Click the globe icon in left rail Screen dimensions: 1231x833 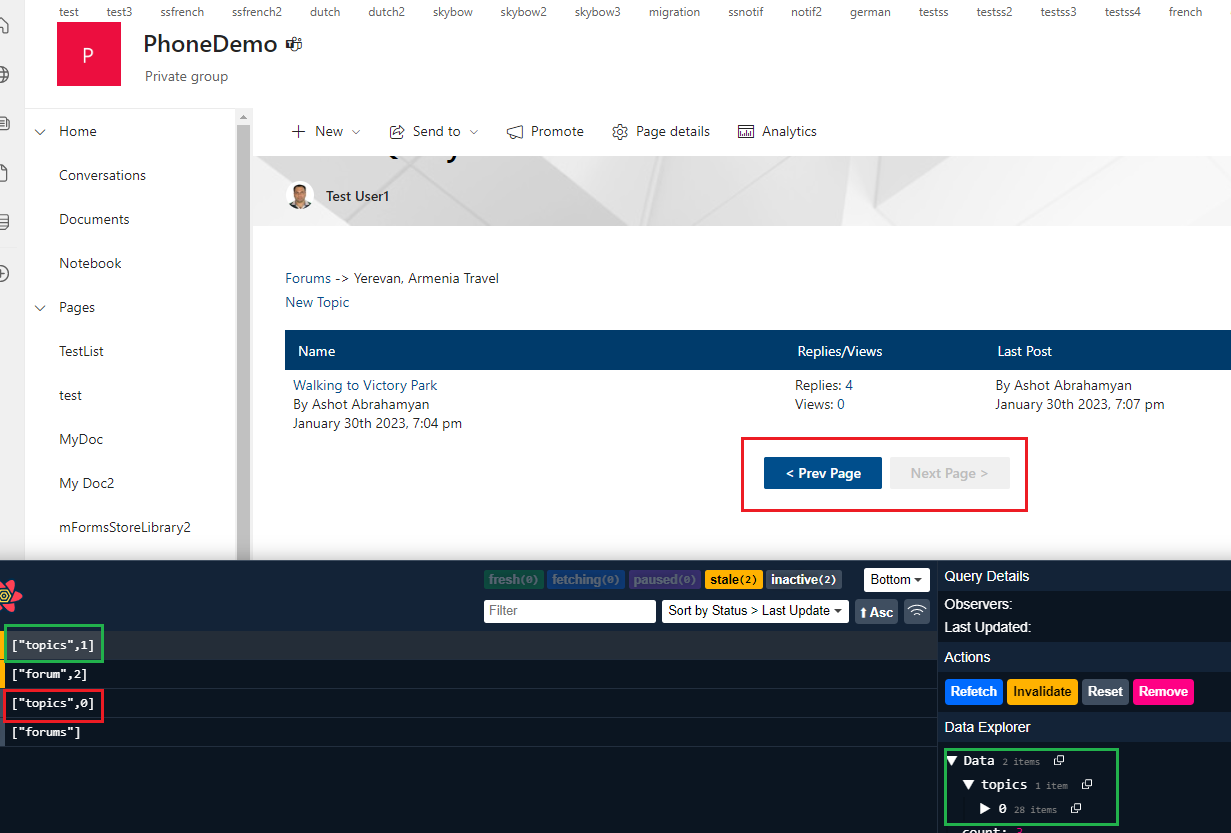point(4,75)
